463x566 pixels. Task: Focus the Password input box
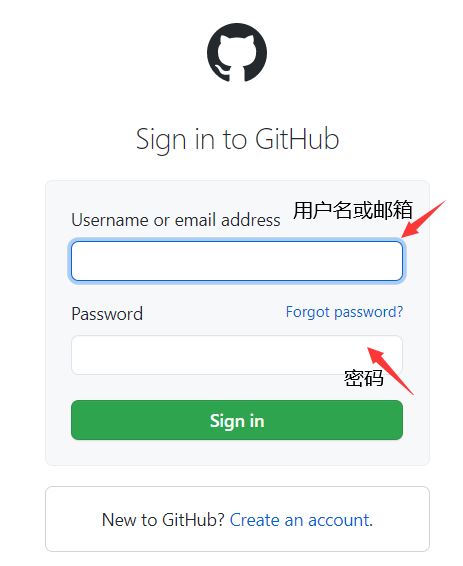237,355
